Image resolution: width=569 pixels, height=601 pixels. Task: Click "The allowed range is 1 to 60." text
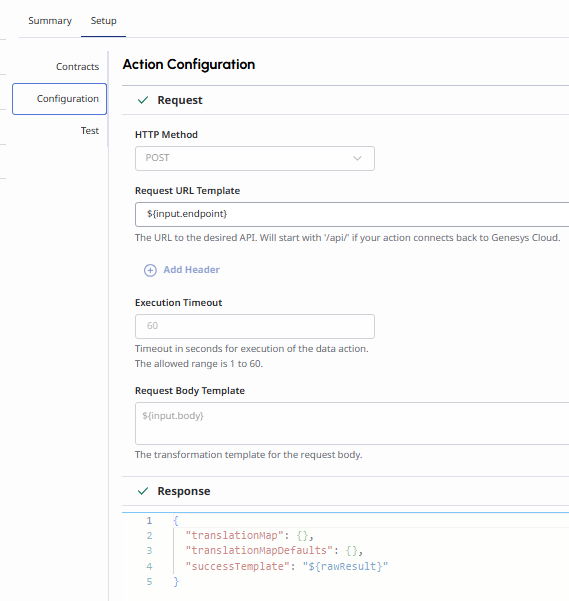(199, 363)
